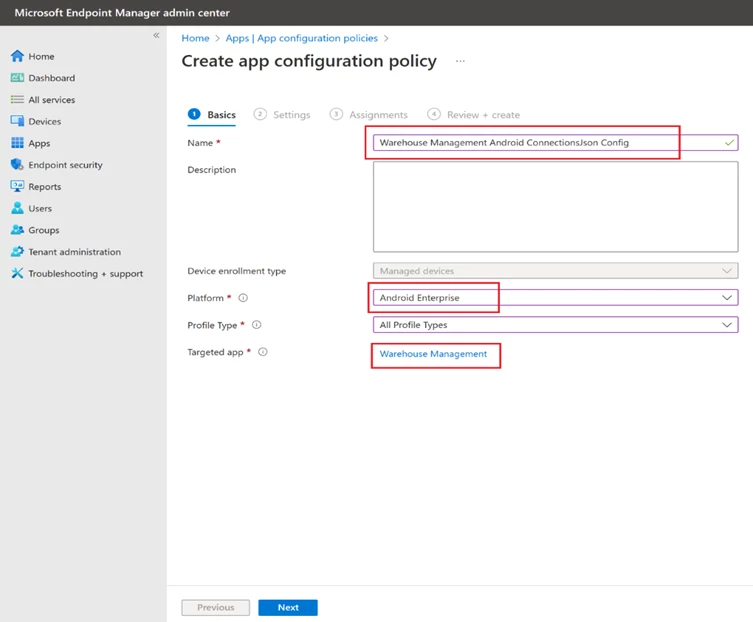Open Home in the left navigation
The height and width of the screenshot is (622, 753).
click(x=41, y=56)
